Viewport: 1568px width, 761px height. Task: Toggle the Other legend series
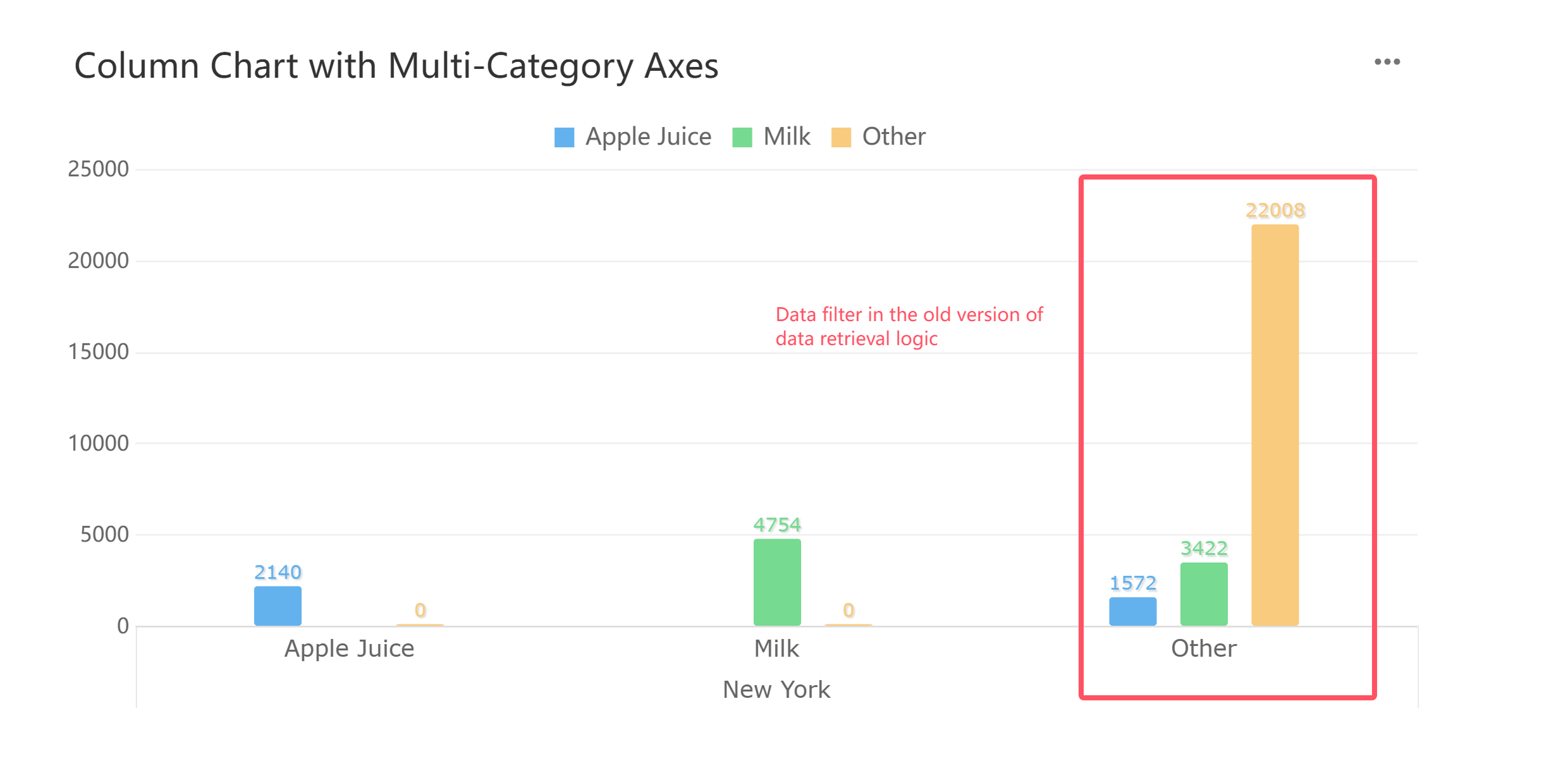pyautogui.click(x=878, y=137)
